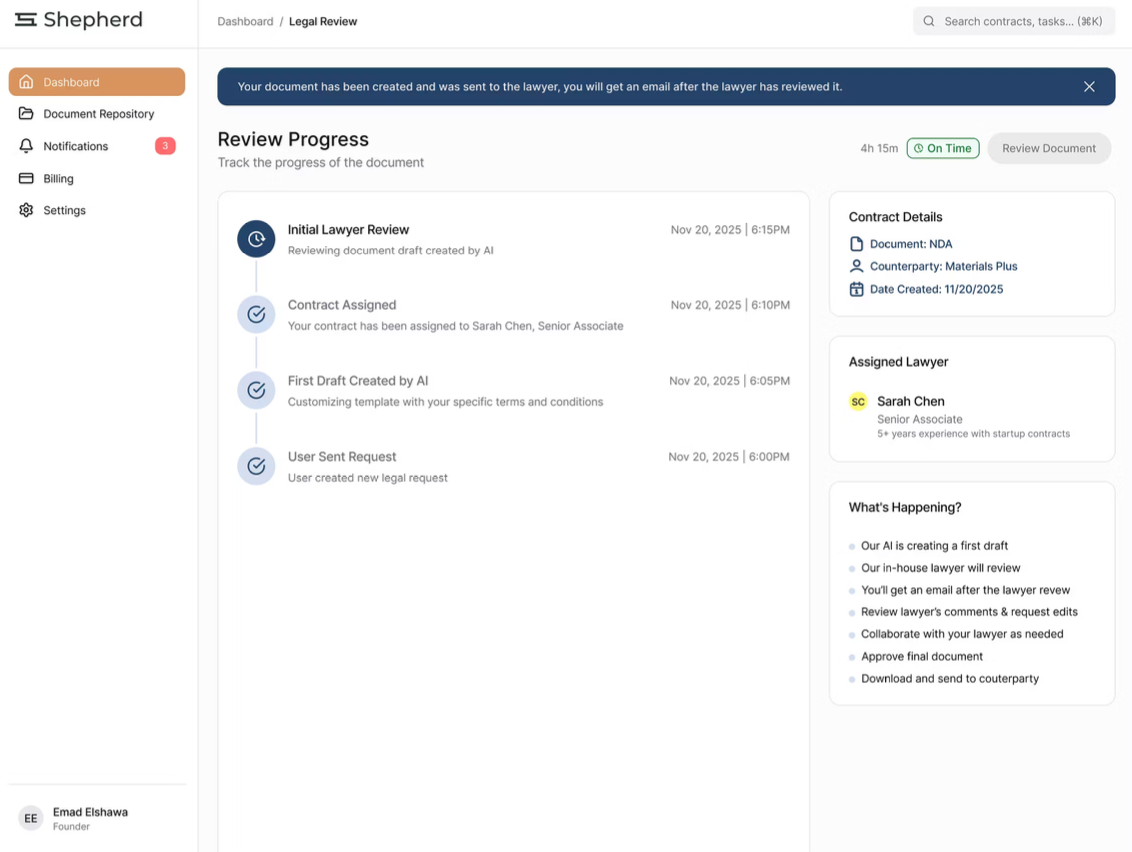Open Settings in the sidebar

[97, 210]
